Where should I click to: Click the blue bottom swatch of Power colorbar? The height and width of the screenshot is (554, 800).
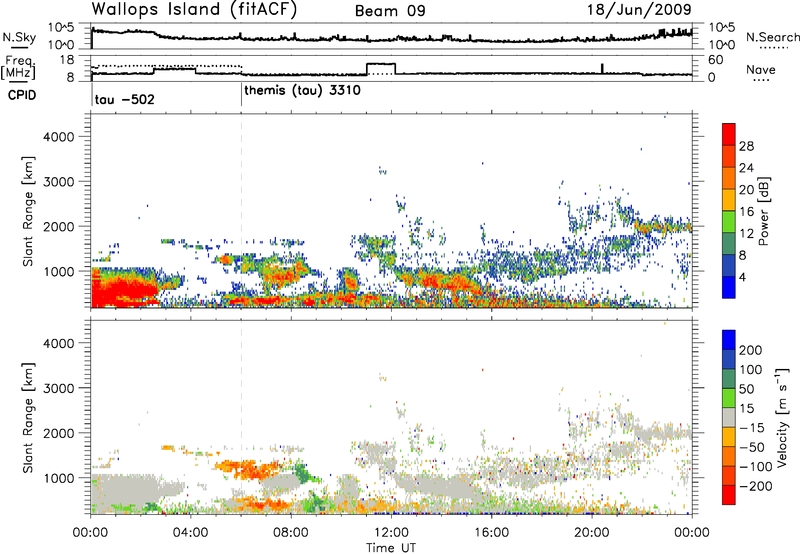click(x=729, y=287)
